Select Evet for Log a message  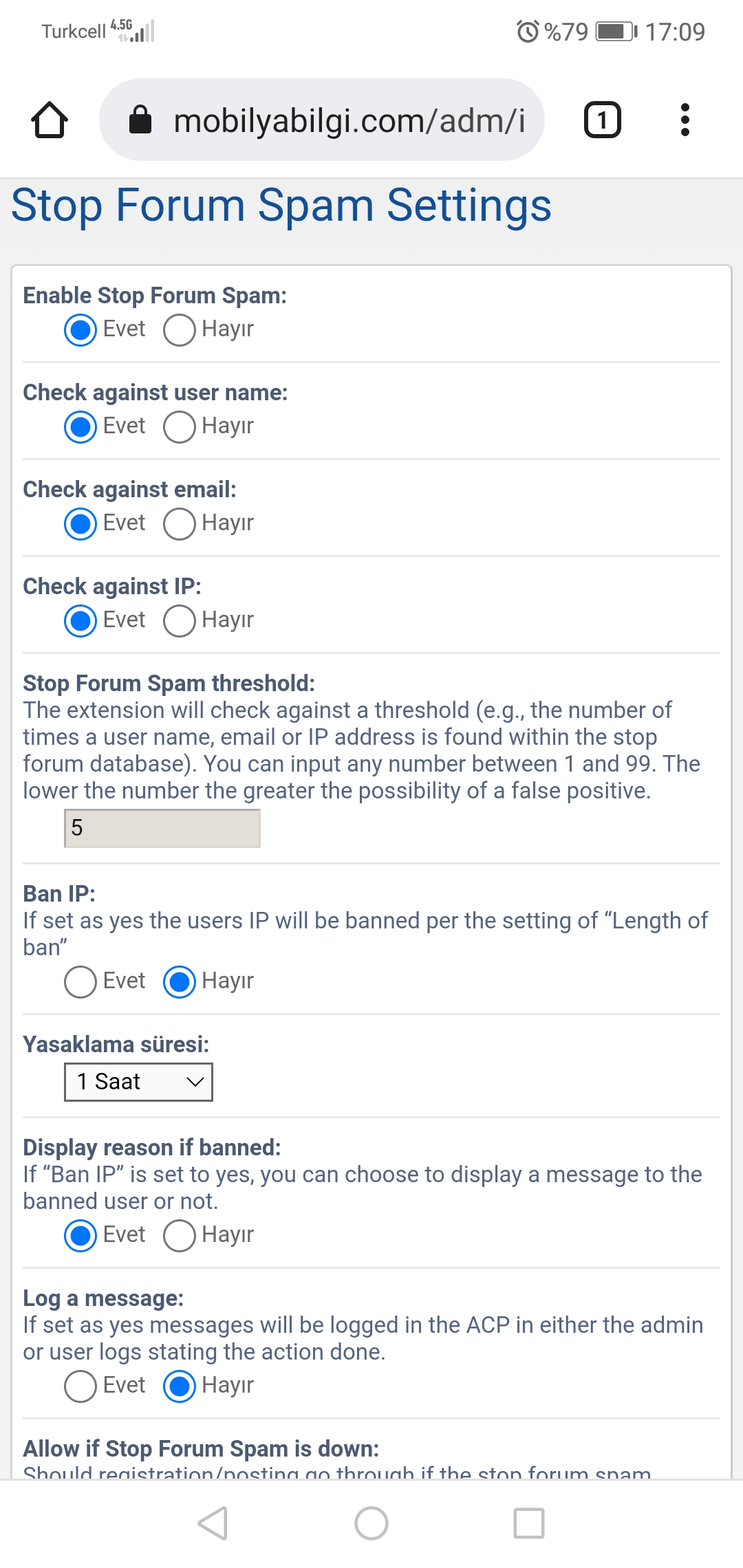80,1386
